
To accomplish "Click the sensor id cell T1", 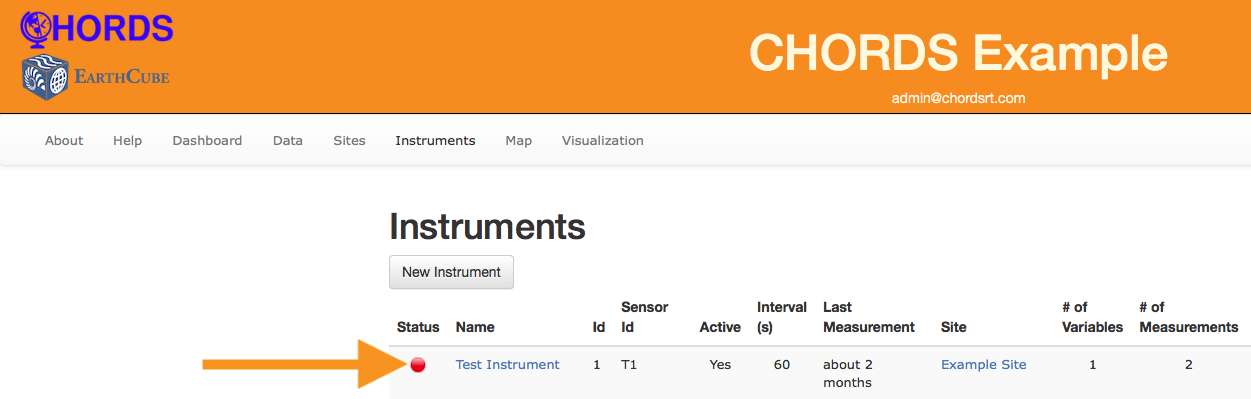I will [629, 365].
